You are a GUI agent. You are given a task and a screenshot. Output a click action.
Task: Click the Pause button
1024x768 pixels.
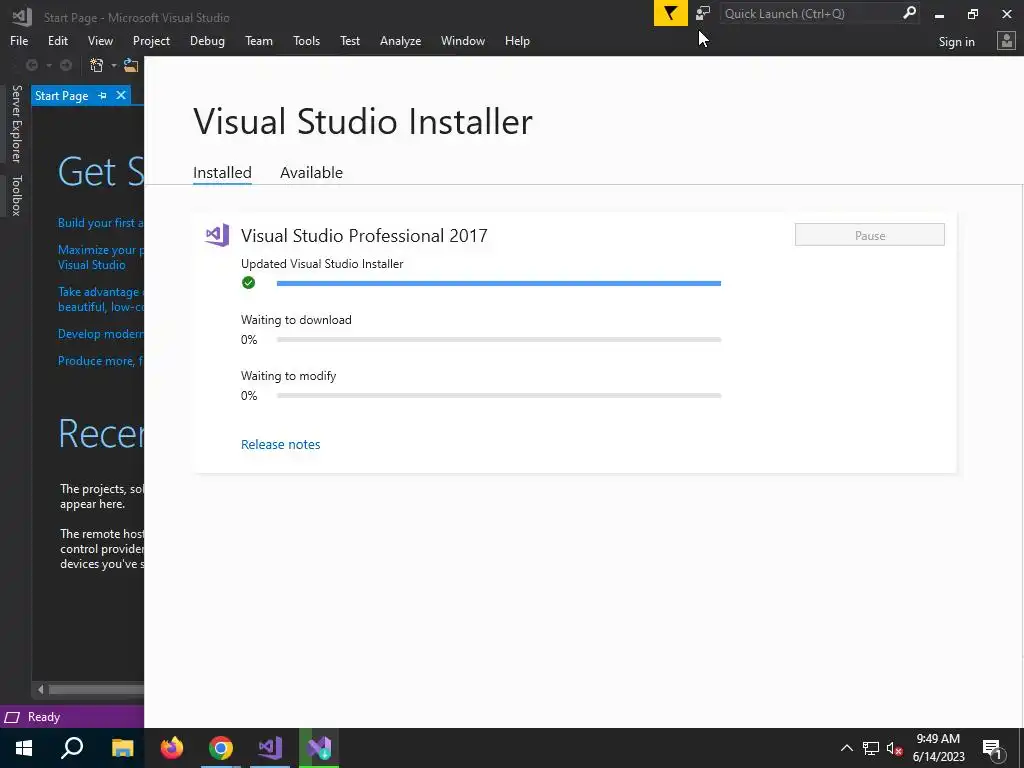click(x=869, y=235)
